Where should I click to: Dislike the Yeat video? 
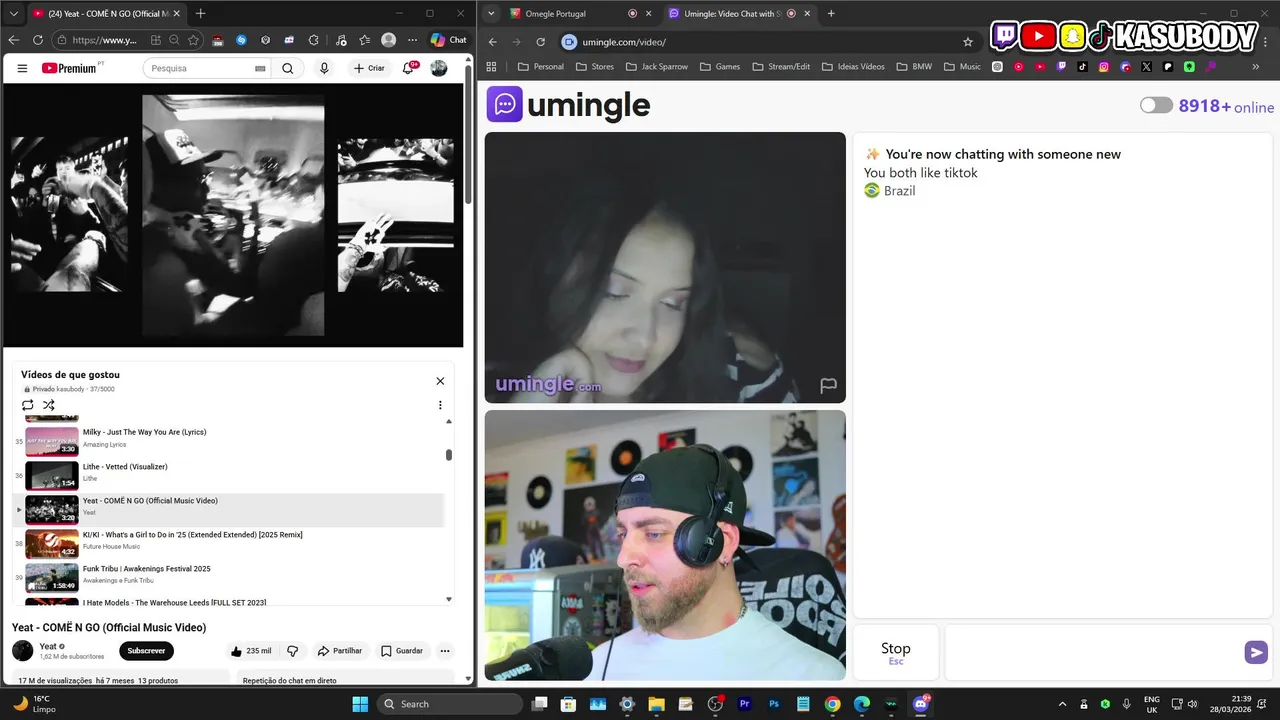(292, 651)
